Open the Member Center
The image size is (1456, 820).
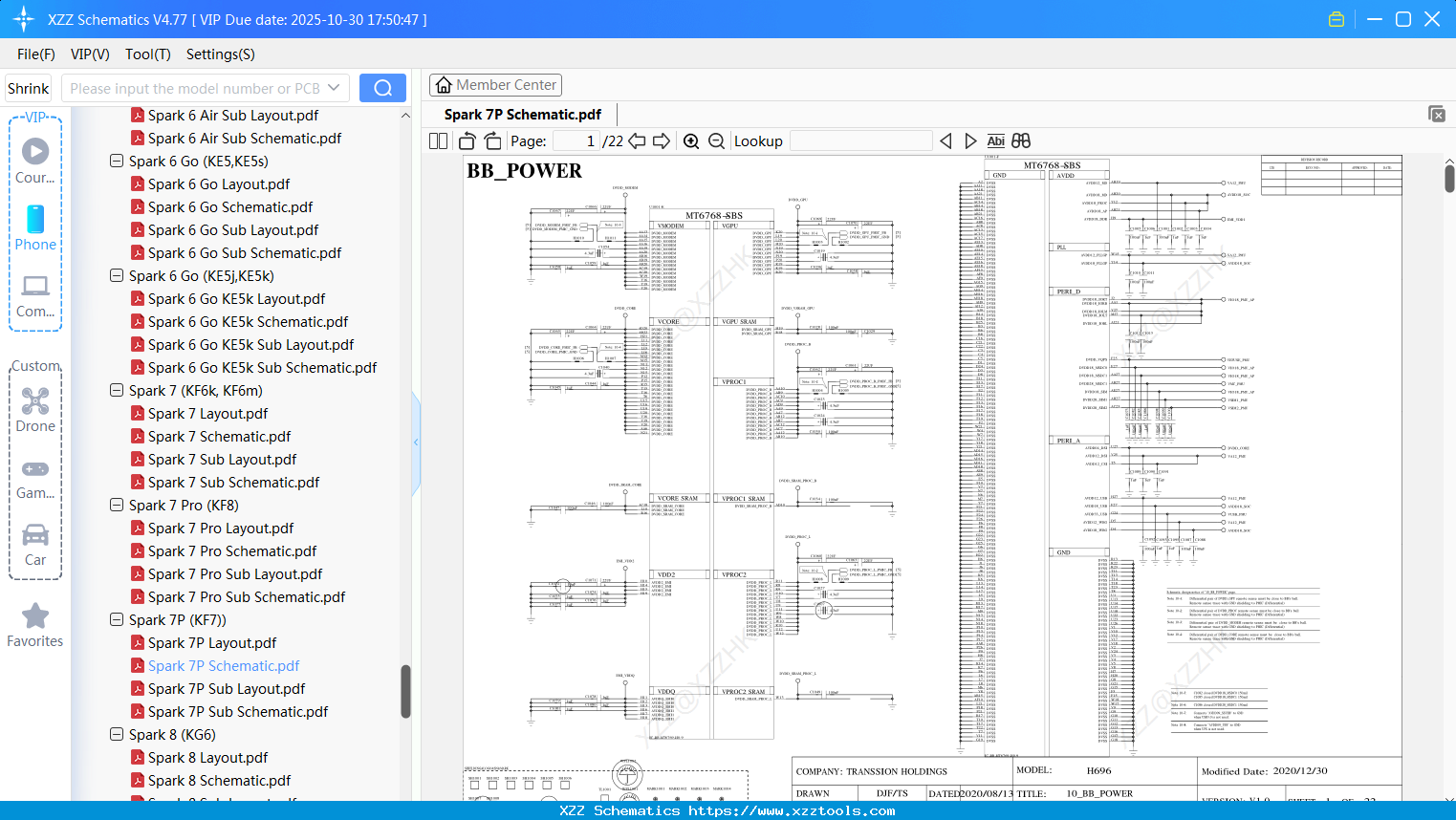pyautogui.click(x=495, y=84)
